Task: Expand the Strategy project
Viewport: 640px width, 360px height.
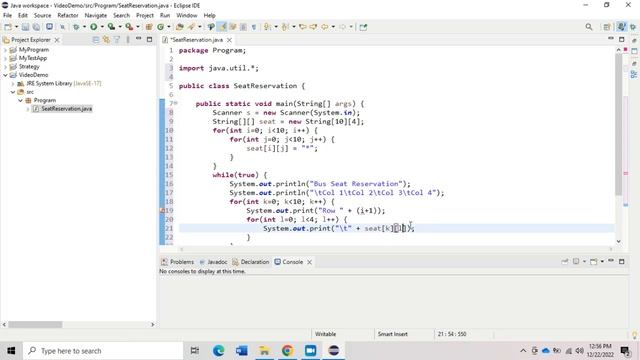Action: click(5, 67)
